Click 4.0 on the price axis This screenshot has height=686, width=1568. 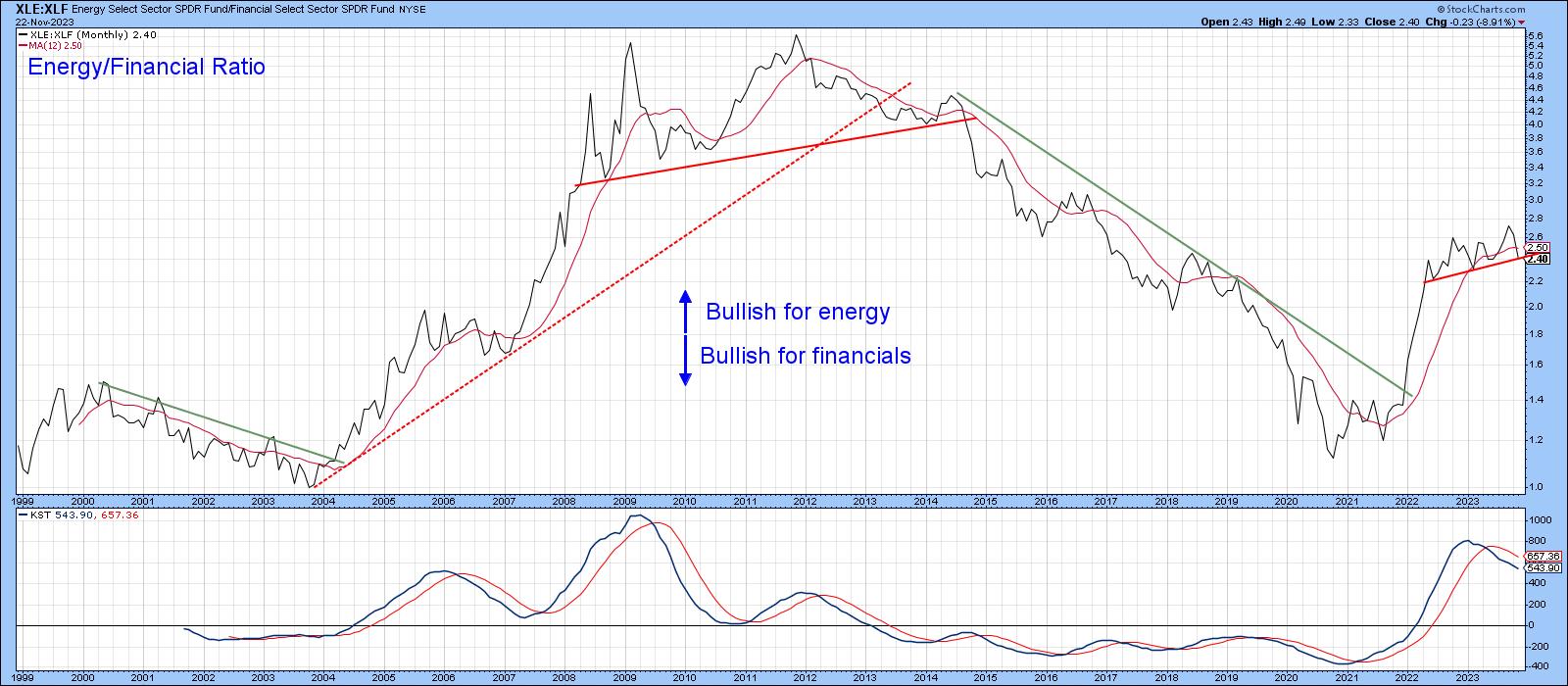click(x=1536, y=124)
